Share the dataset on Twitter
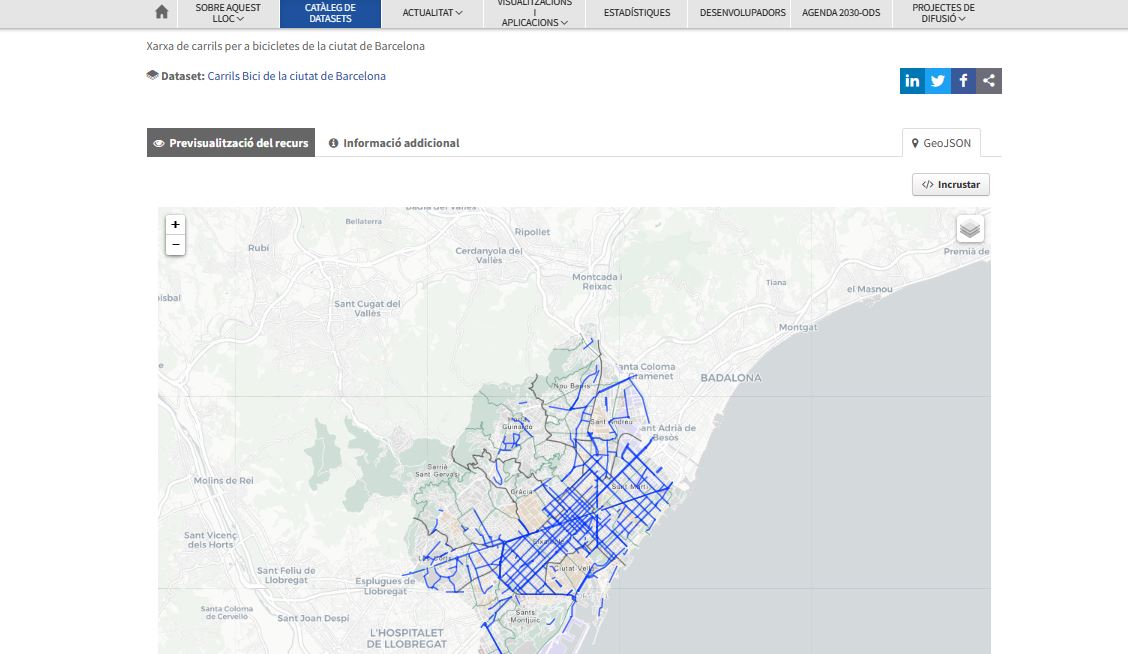Viewport: 1128px width, 654px height. click(937, 81)
